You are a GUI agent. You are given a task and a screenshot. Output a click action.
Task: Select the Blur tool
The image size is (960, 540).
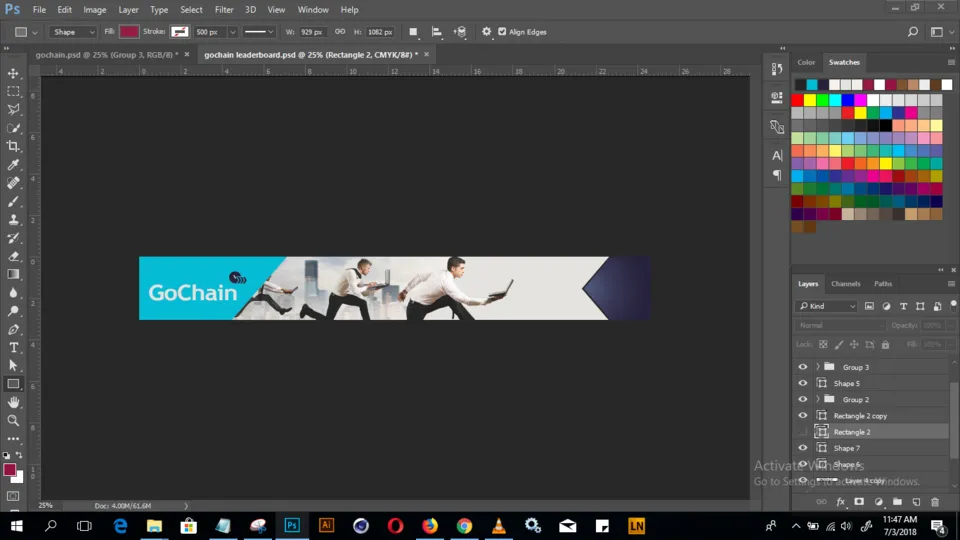pyautogui.click(x=13, y=293)
